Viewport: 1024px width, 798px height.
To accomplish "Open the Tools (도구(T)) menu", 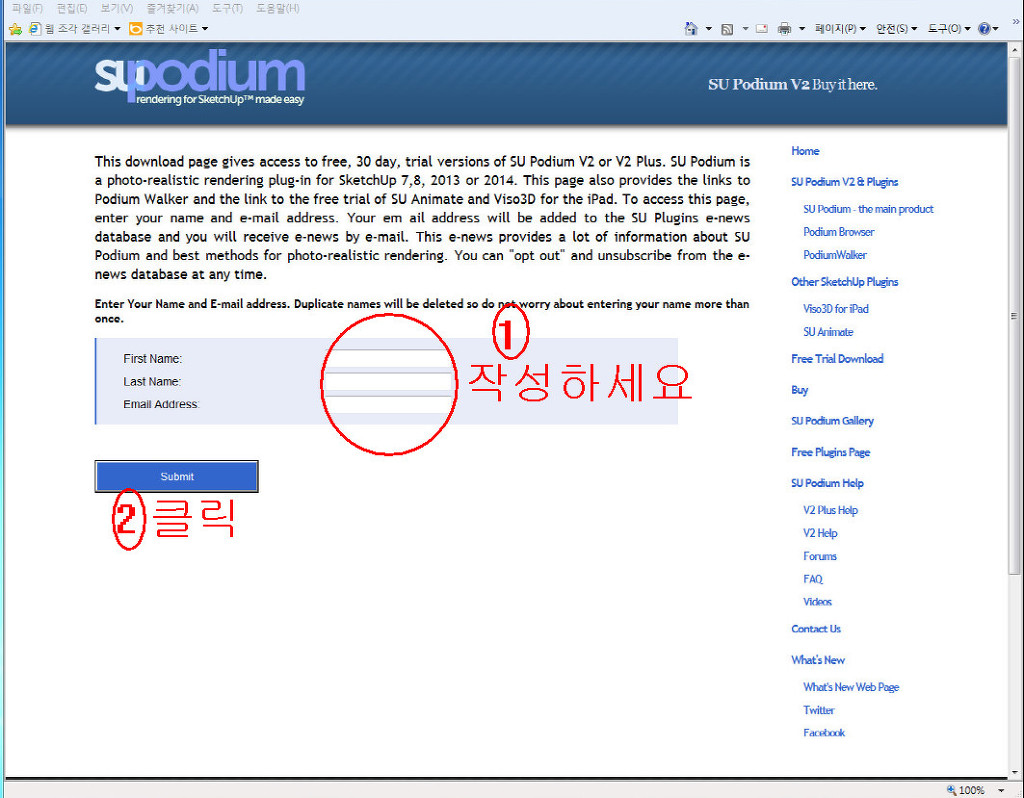I will [227, 8].
